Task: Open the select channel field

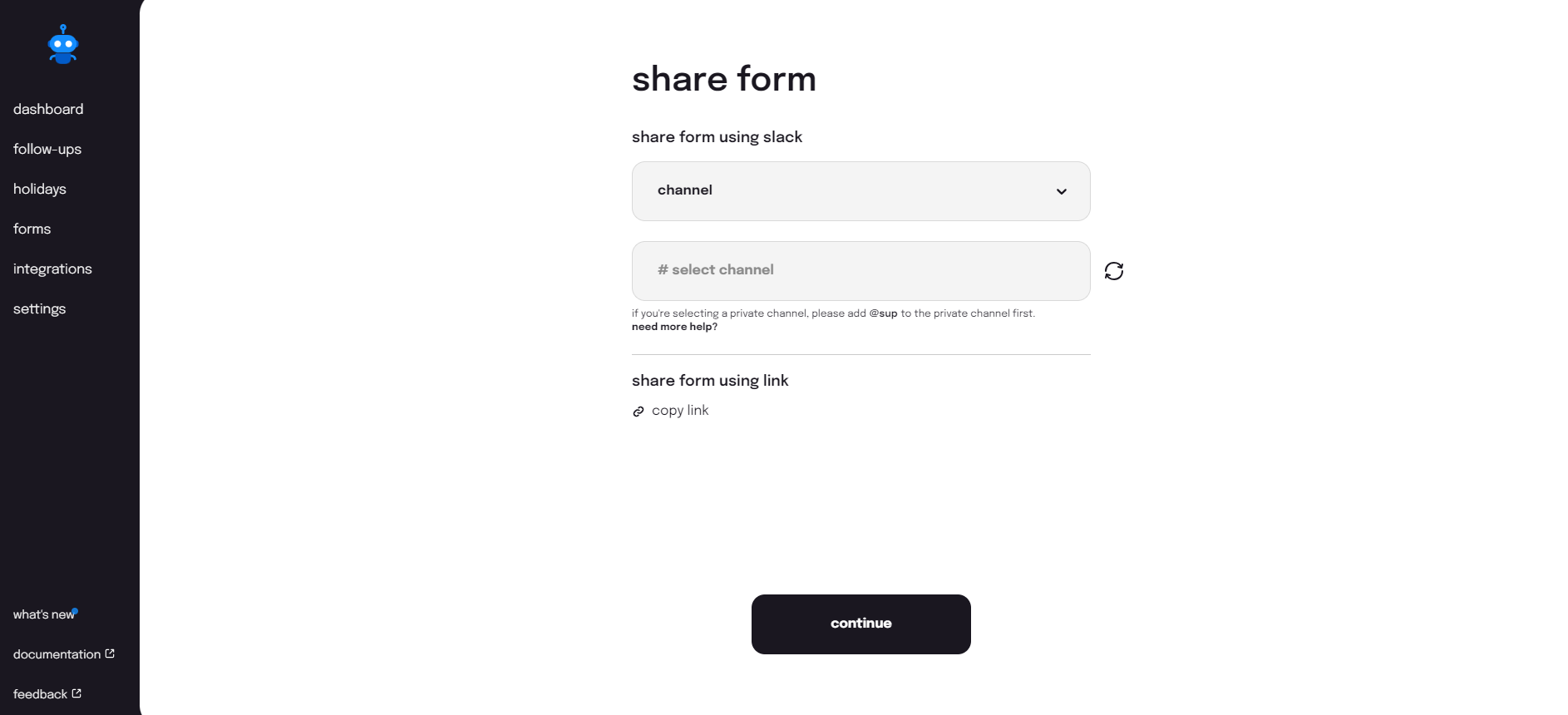Action: tap(860, 271)
